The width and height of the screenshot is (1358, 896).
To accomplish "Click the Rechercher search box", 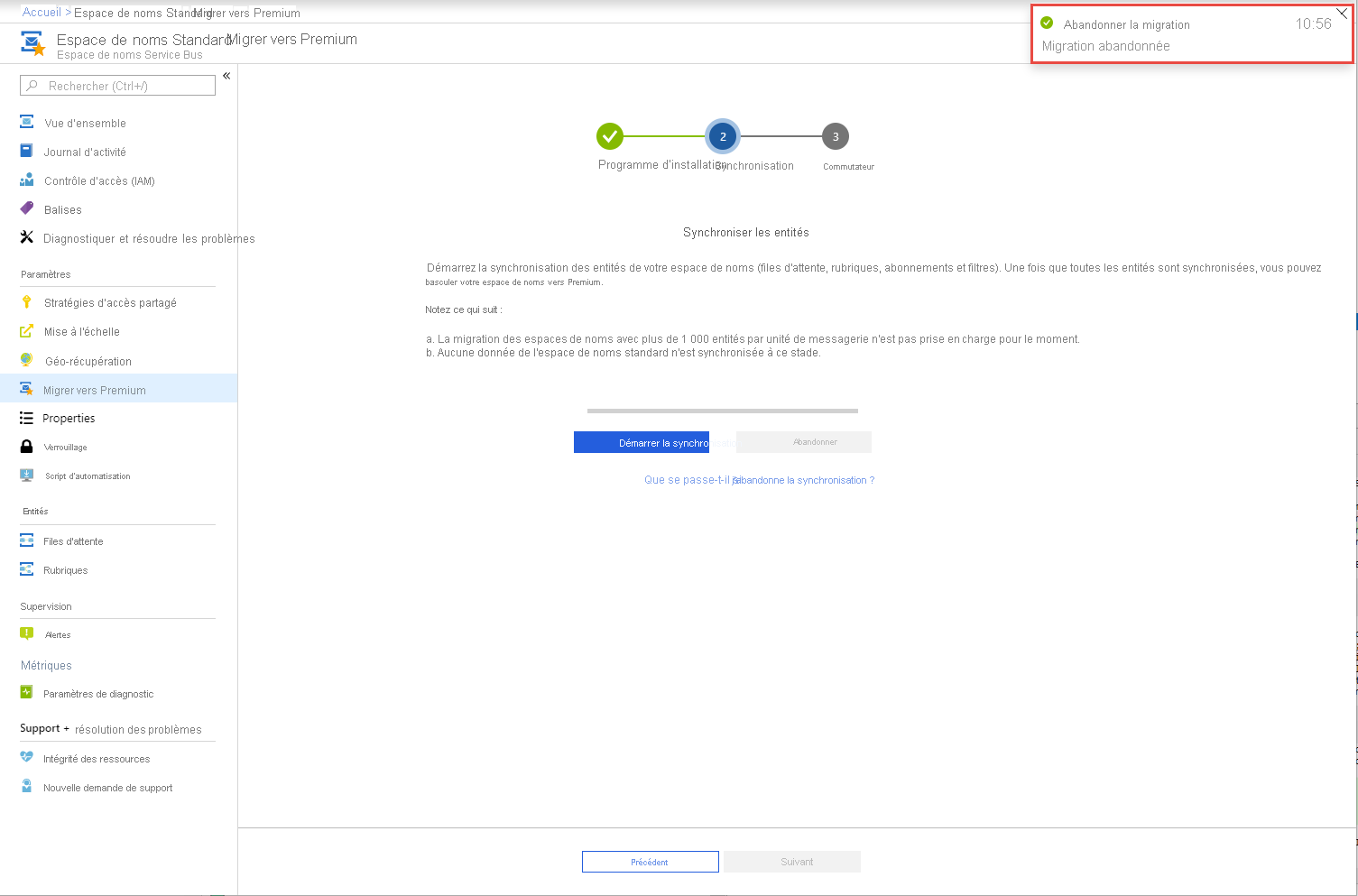I will 117,86.
